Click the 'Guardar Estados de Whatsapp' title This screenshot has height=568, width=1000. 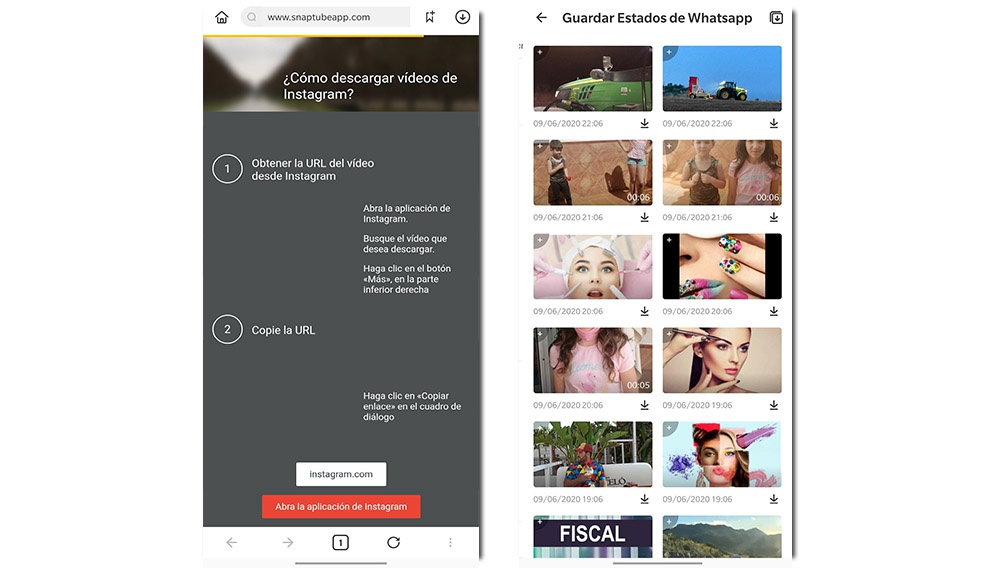[657, 18]
